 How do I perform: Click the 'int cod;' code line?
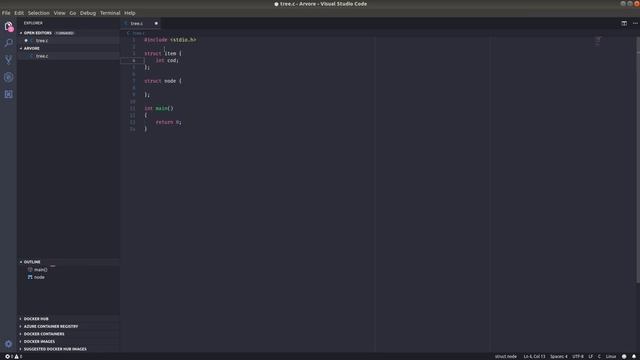point(167,60)
